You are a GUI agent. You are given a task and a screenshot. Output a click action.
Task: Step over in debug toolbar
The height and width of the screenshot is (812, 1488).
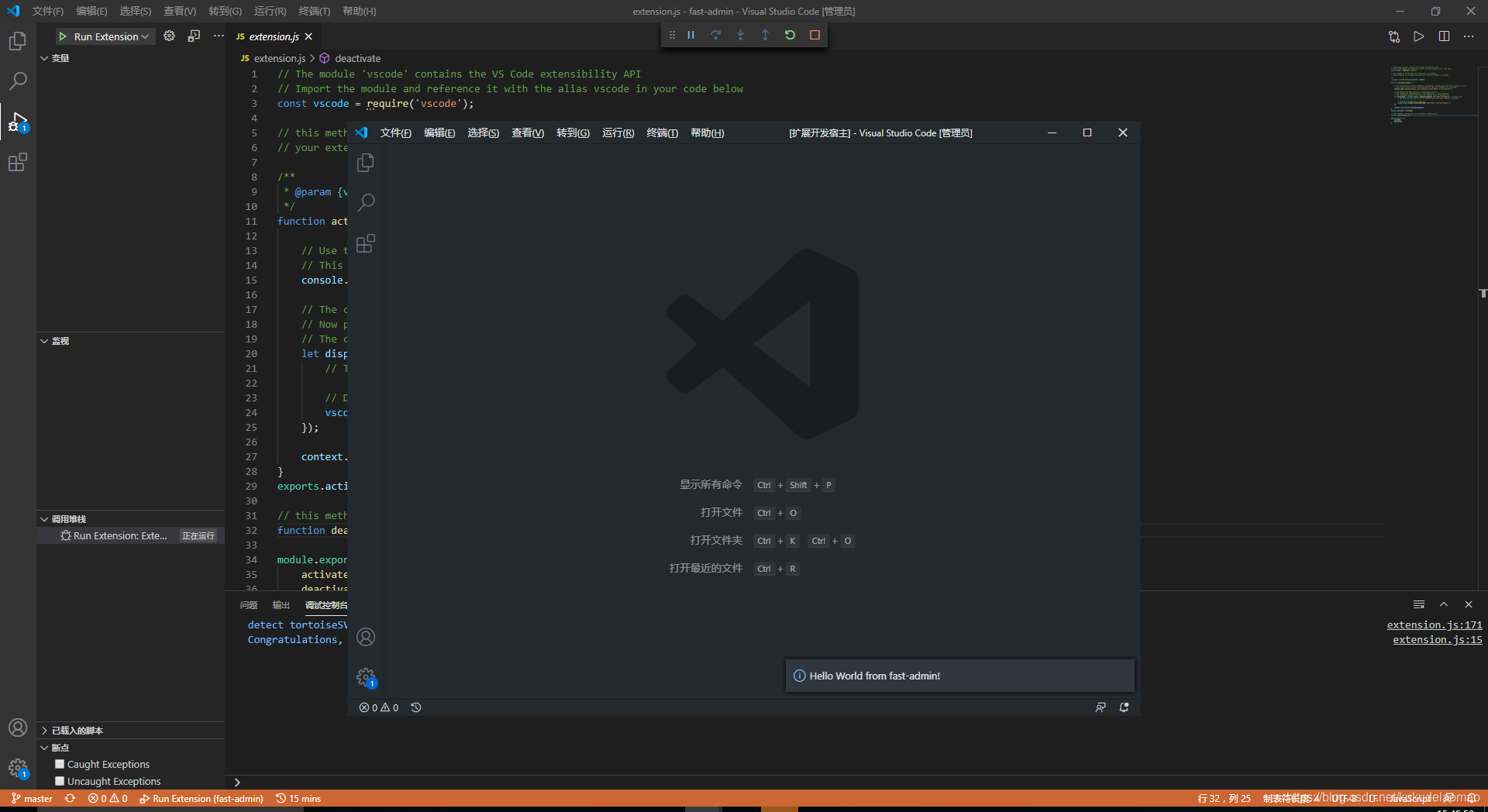(715, 35)
